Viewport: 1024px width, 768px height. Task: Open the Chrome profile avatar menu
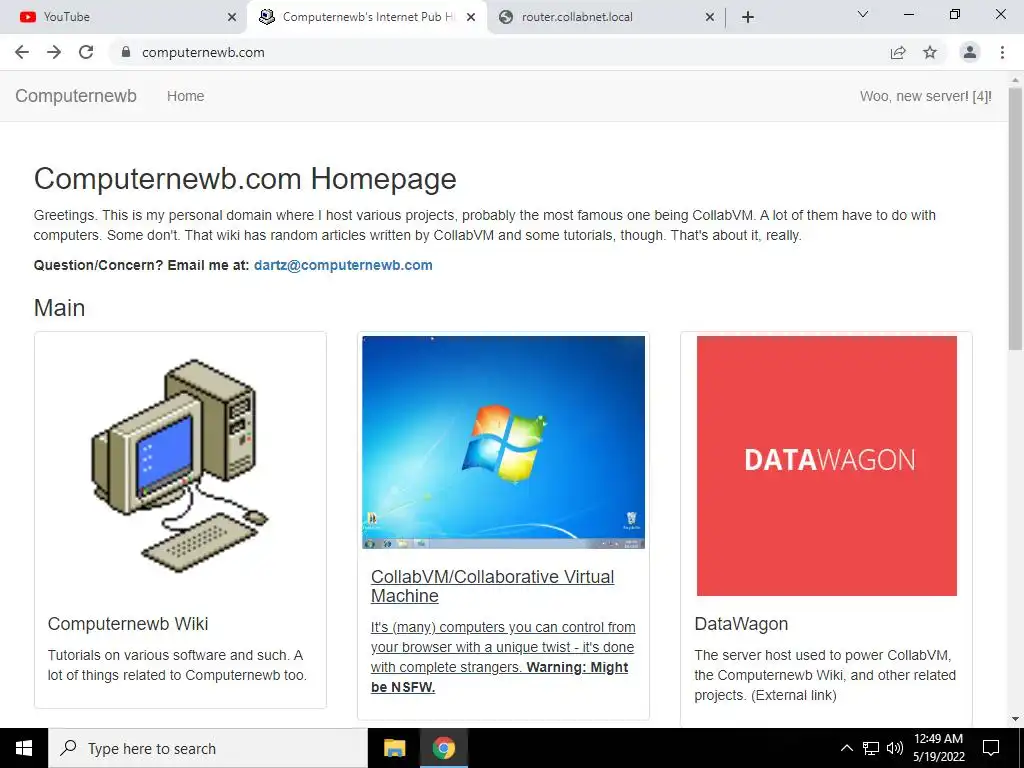(970, 52)
